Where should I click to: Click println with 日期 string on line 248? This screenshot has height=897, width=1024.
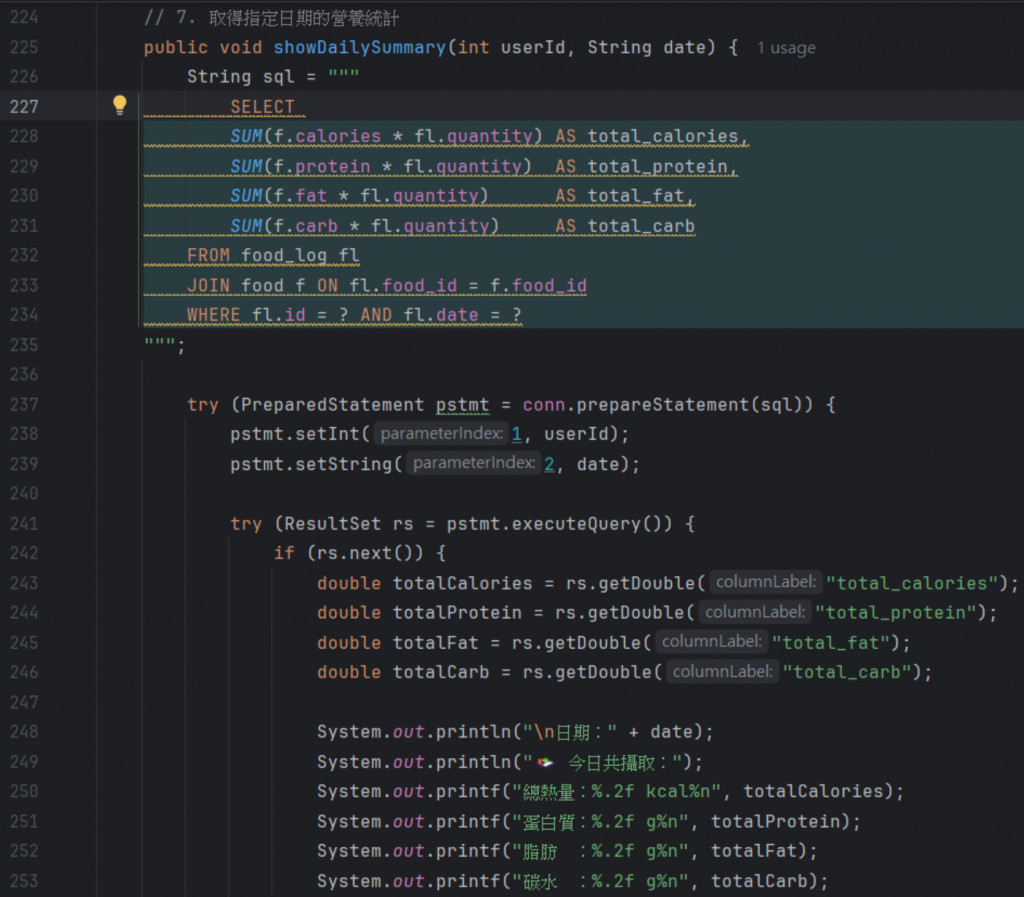point(515,732)
